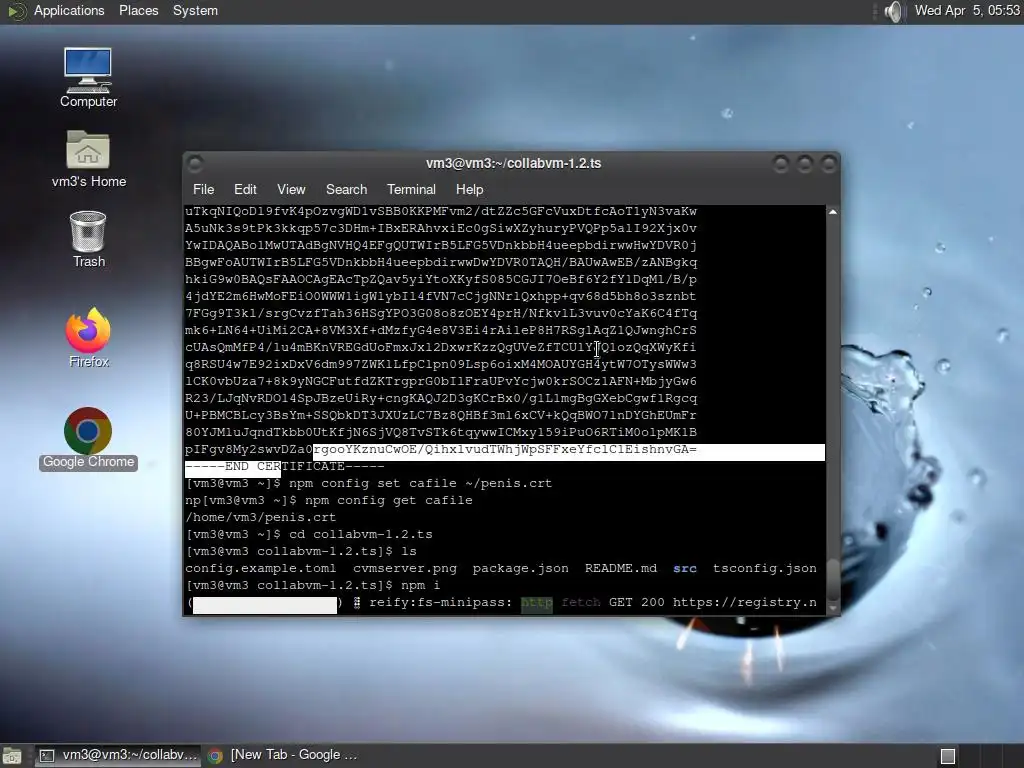
Task: Open vm3's Home folder icon
Action: pos(88,159)
